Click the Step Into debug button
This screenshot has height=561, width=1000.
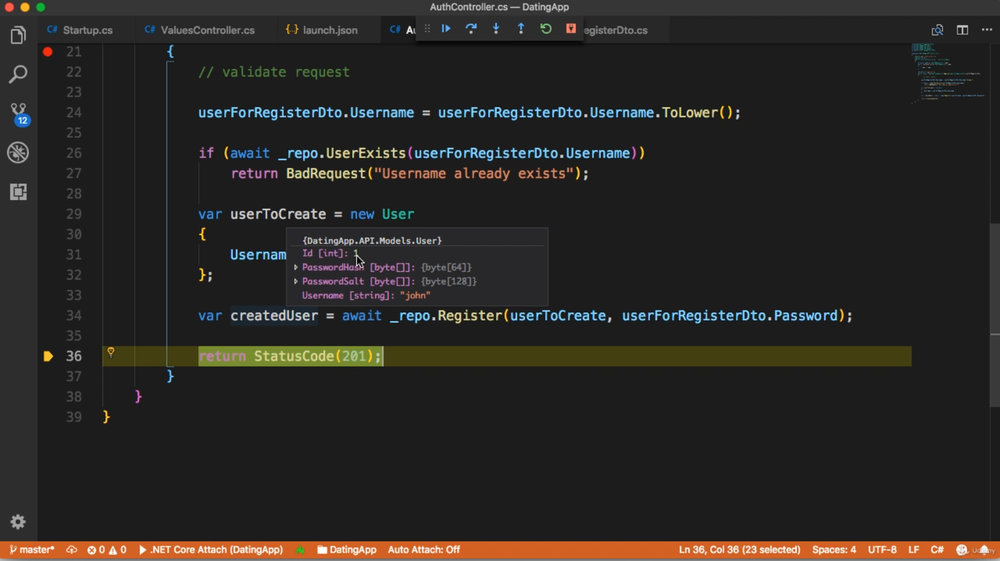[496, 29]
